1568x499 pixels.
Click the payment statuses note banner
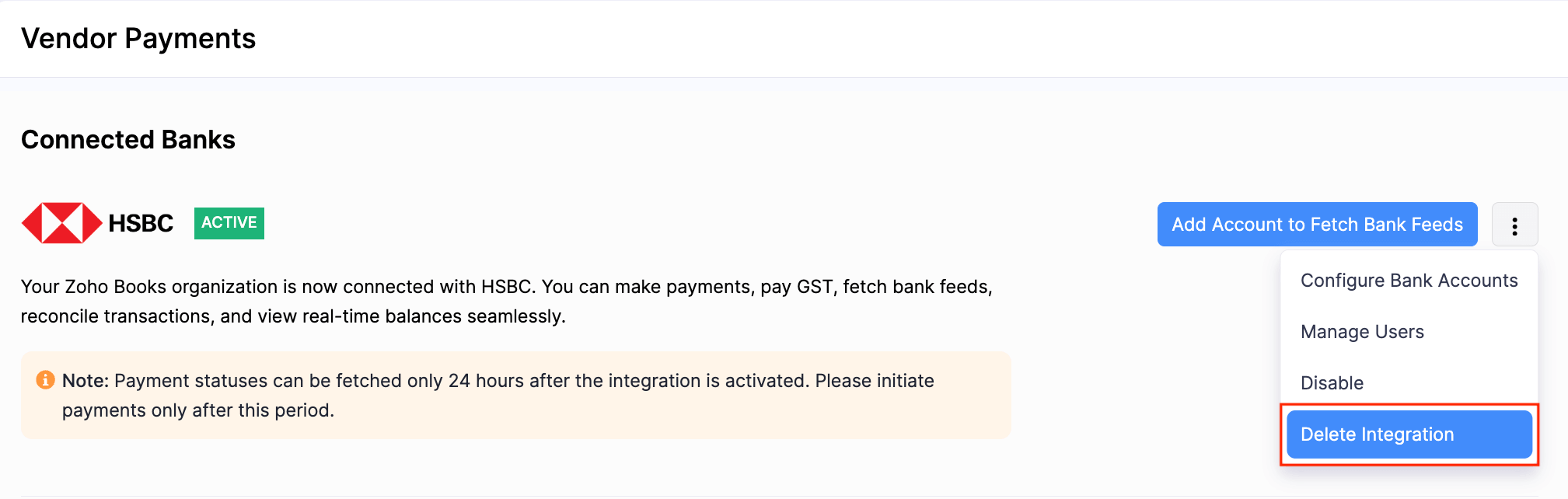tap(516, 395)
